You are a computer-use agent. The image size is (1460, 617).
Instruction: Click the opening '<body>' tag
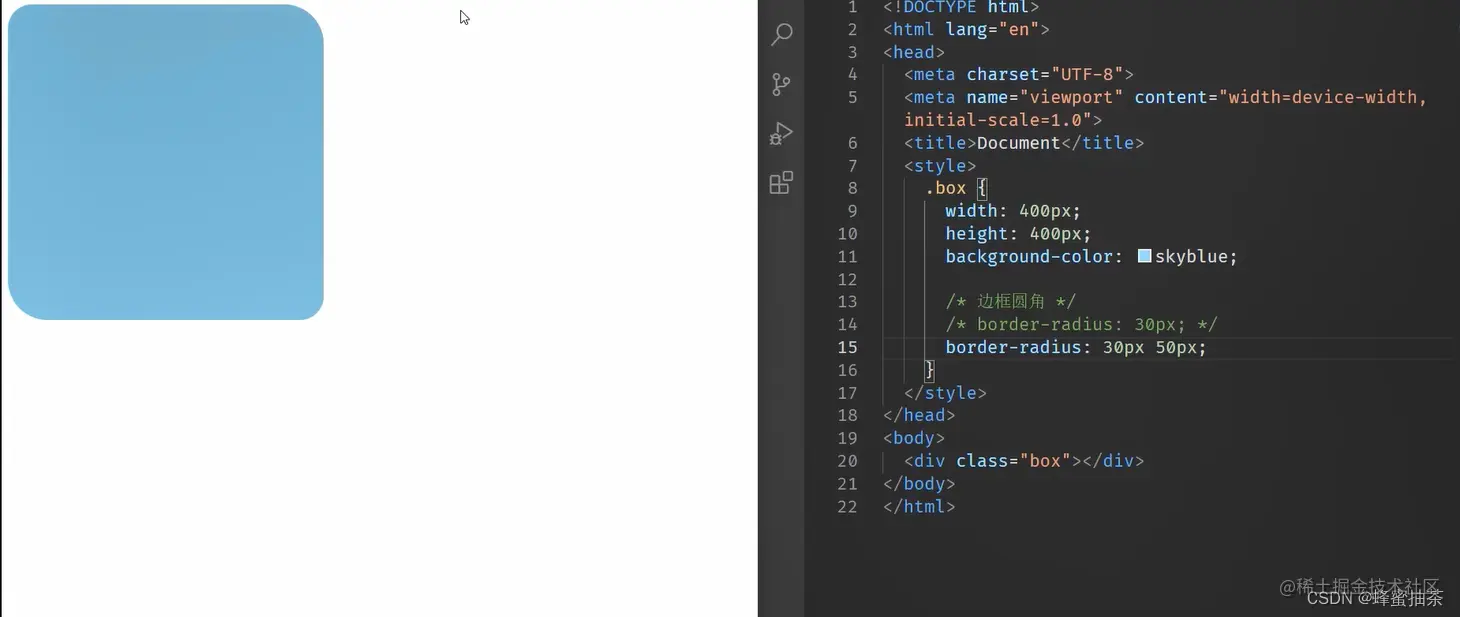click(x=914, y=438)
